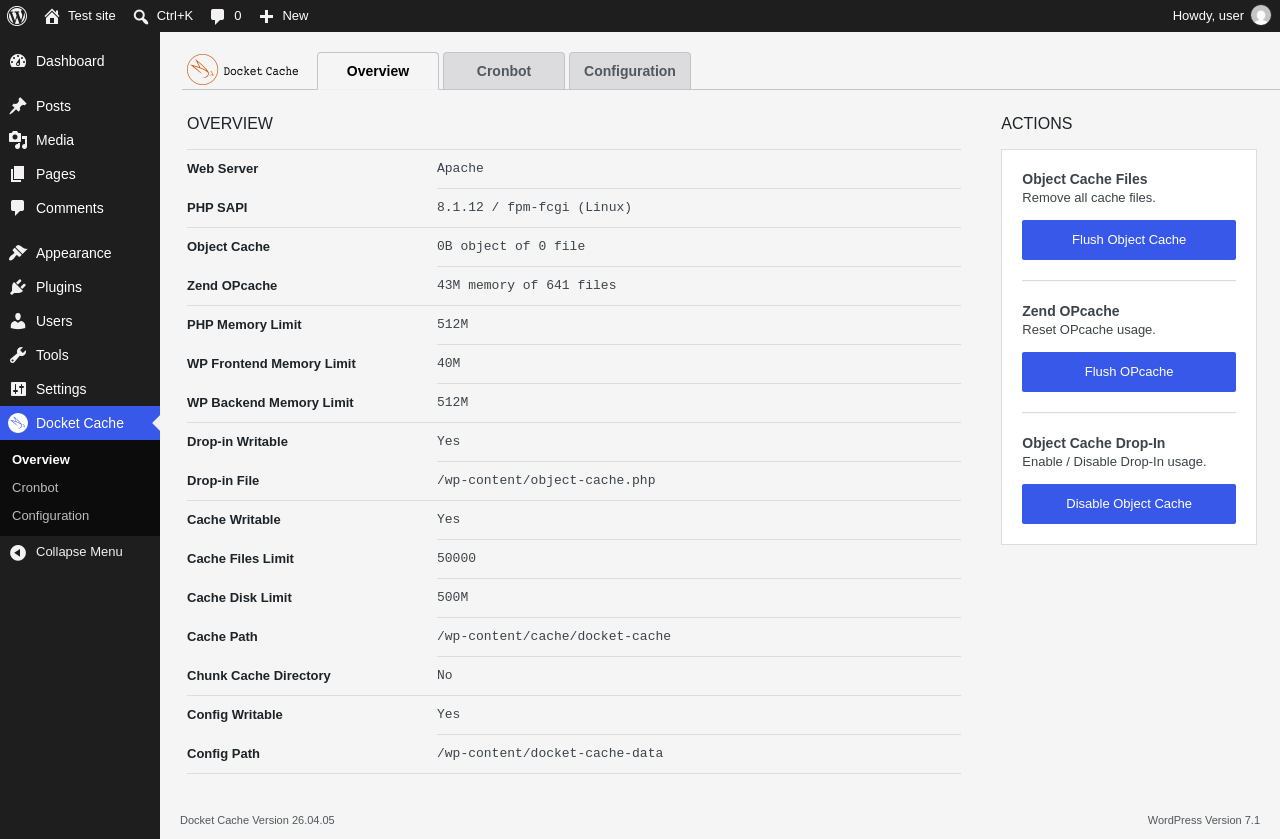Open the Posts menu item
Screen dimensions: 1280x839
click(x=53, y=106)
